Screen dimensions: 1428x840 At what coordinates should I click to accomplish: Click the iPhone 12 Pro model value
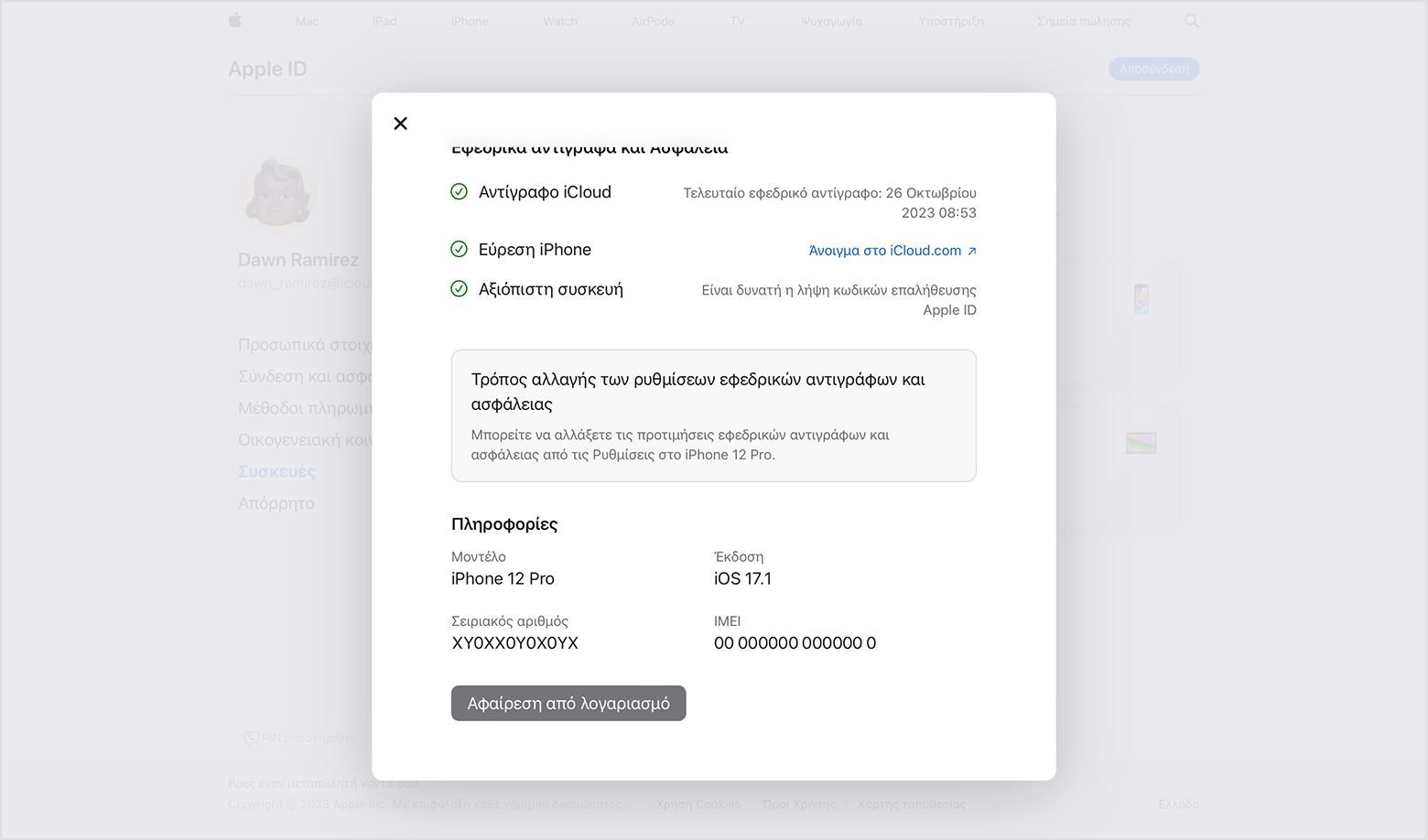tap(503, 579)
